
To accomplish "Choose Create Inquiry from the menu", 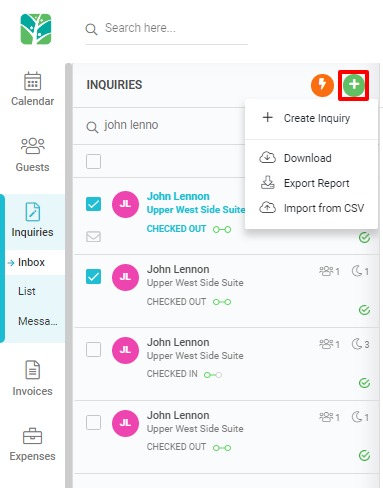I will pos(311,118).
